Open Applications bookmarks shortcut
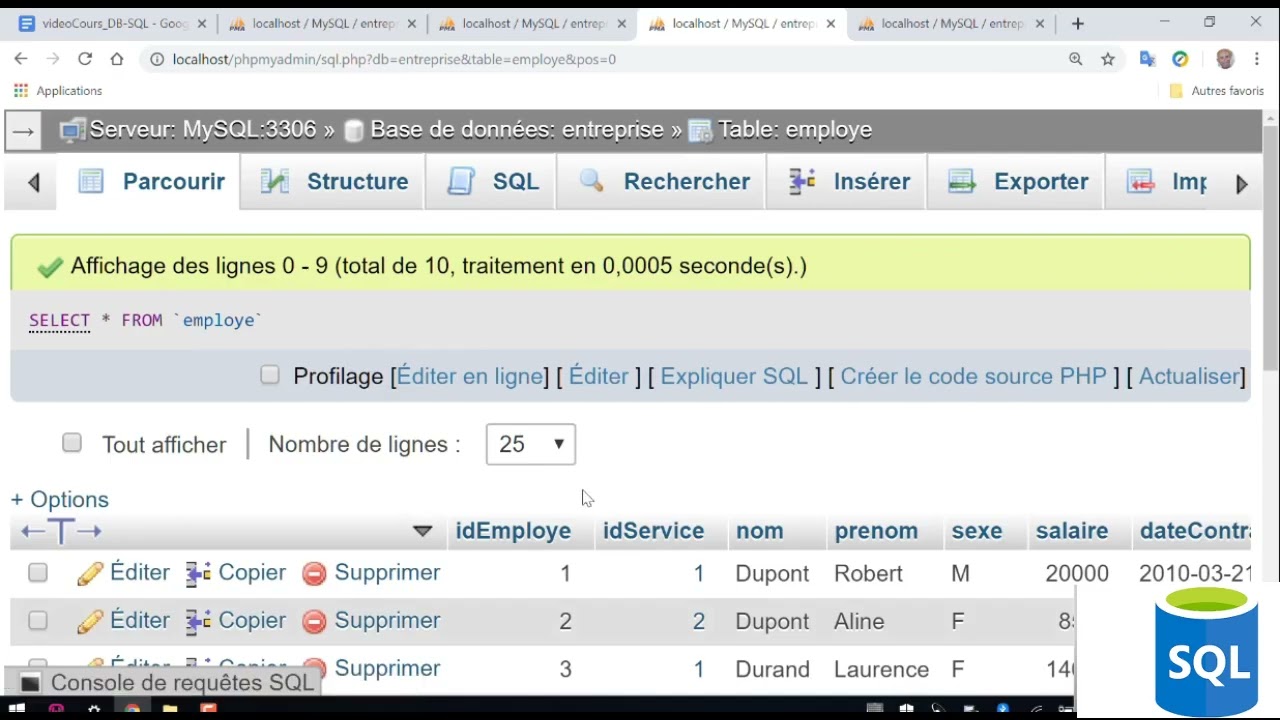 [58, 91]
